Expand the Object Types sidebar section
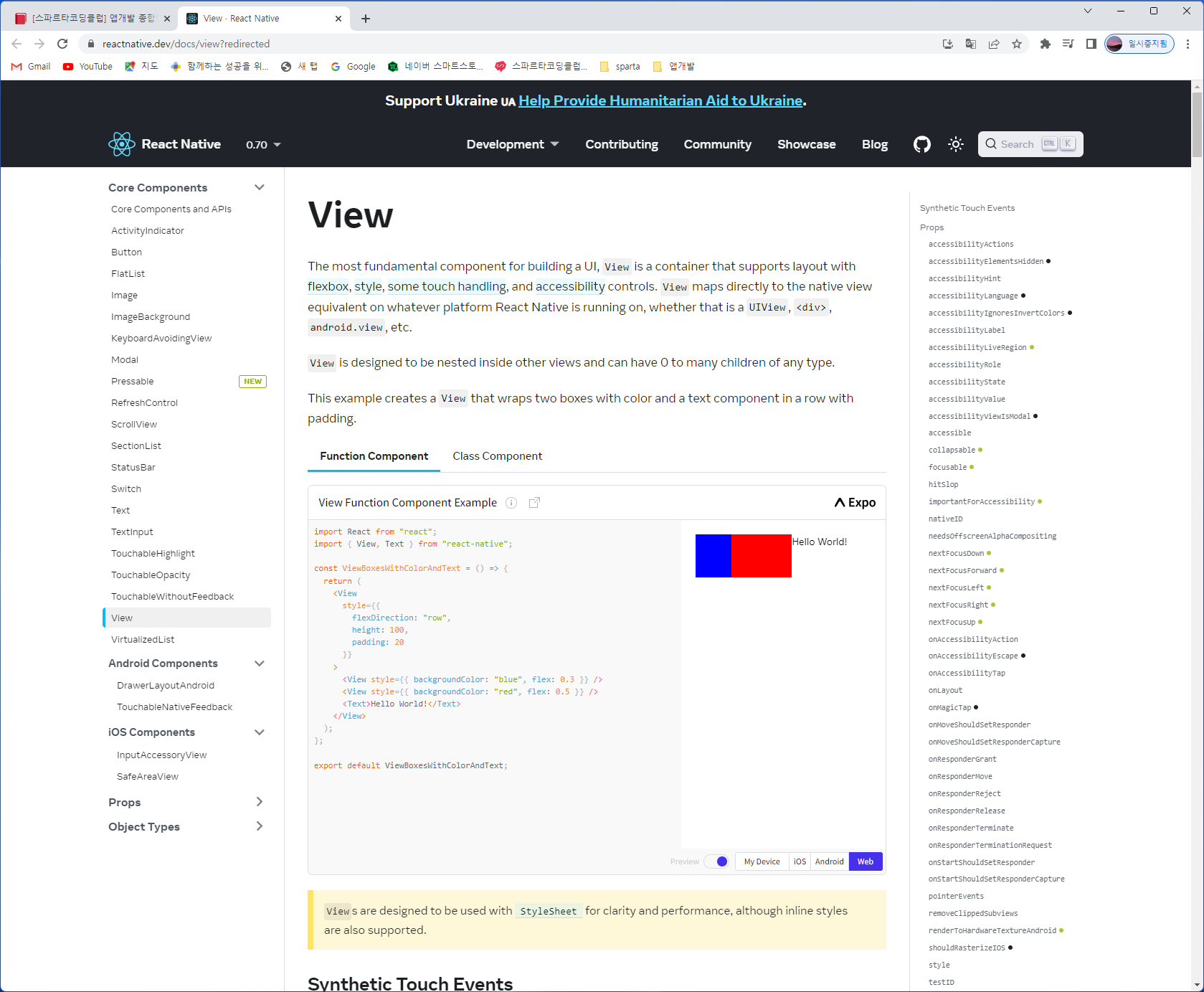1204x992 pixels. pos(260,826)
